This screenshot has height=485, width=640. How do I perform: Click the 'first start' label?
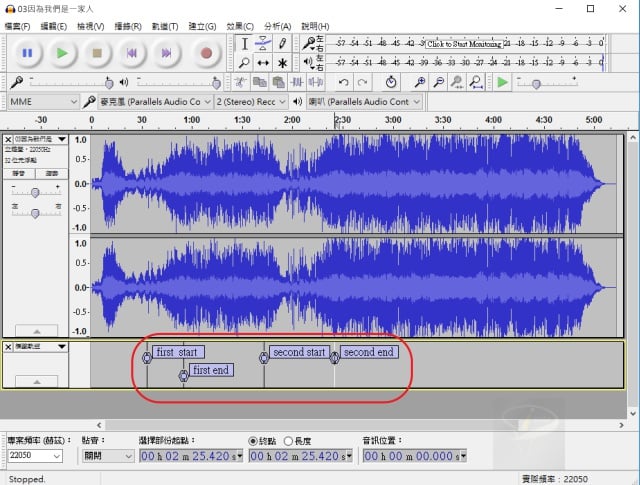tap(177, 352)
